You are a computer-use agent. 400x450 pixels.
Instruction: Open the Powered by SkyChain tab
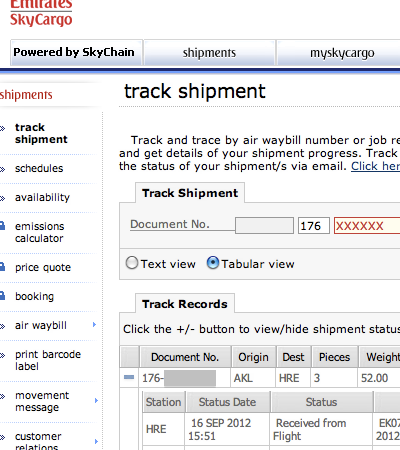pyautogui.click(x=76, y=52)
